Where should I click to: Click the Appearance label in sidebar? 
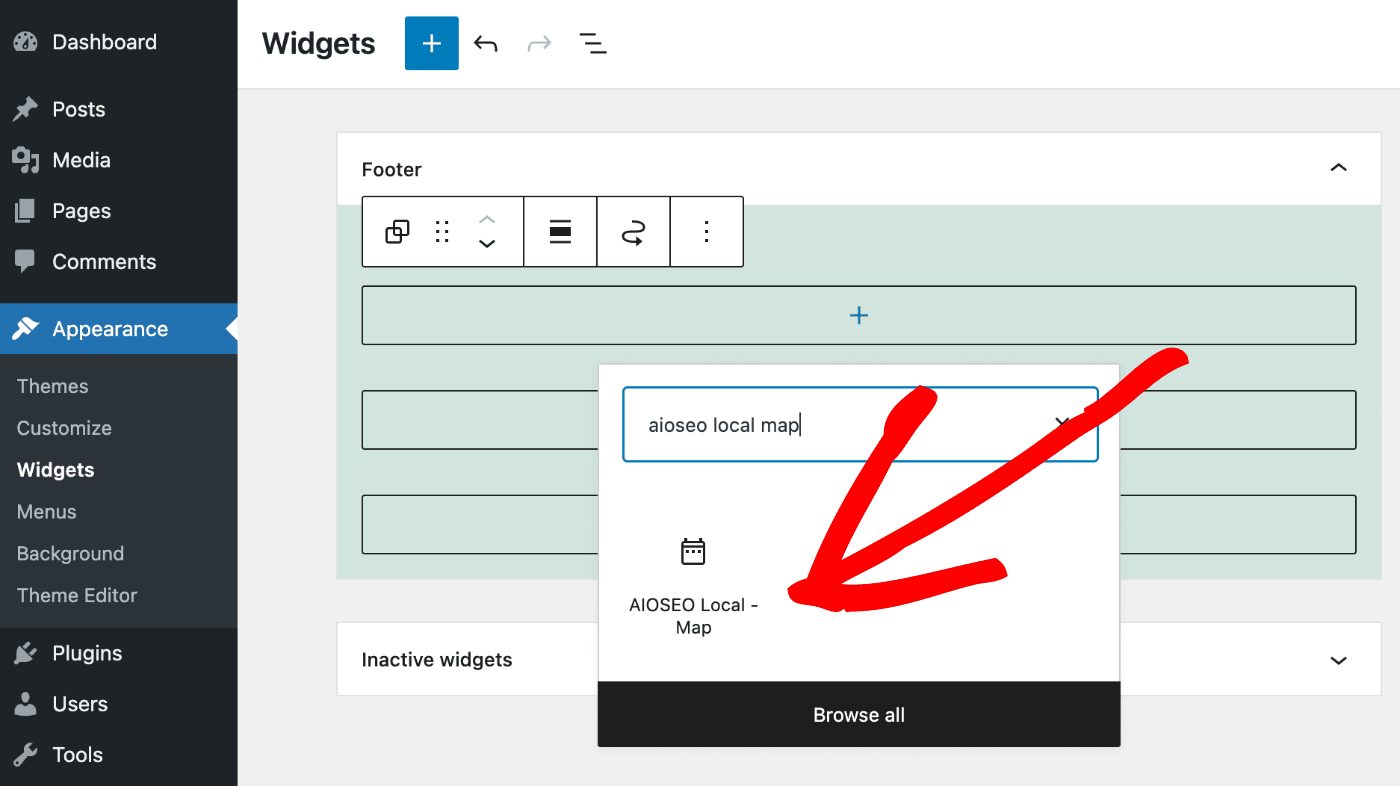coord(110,329)
